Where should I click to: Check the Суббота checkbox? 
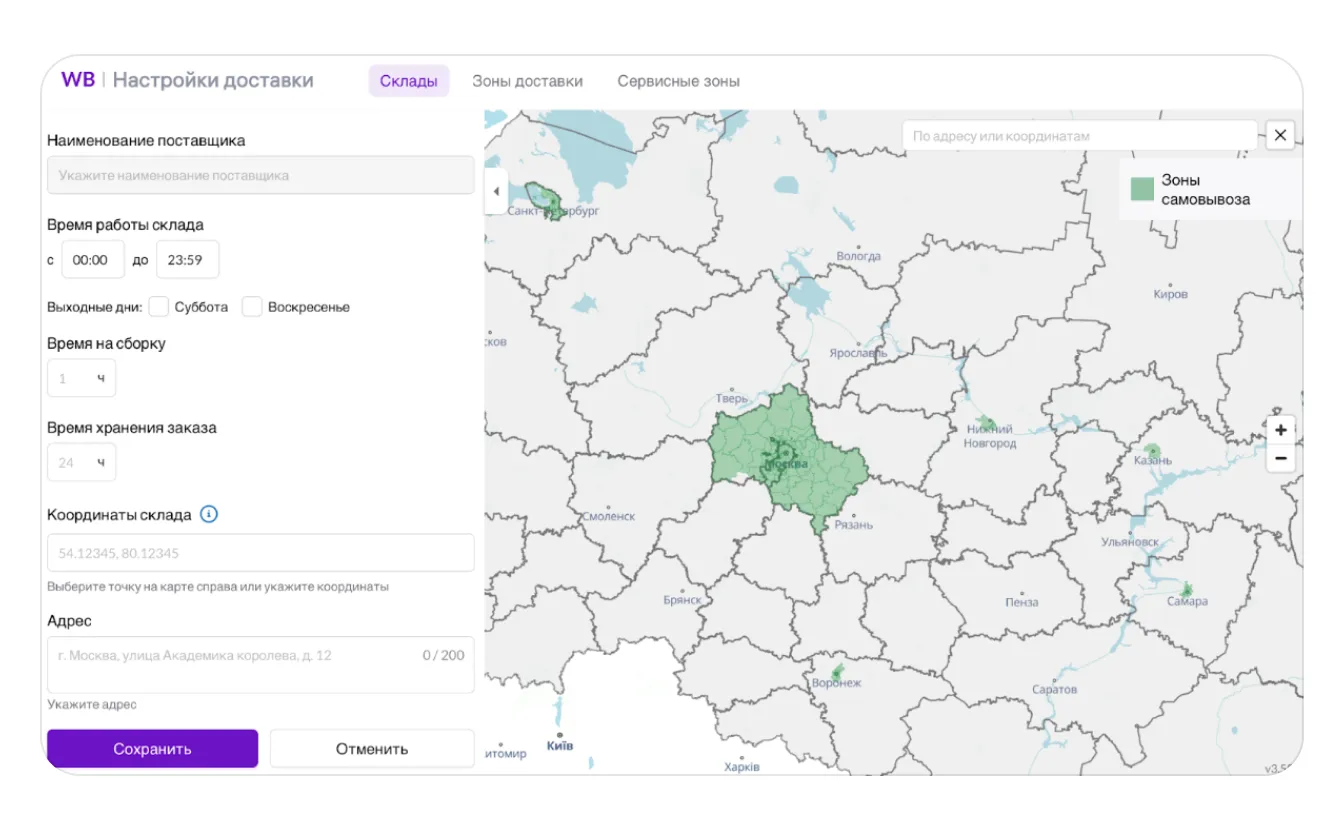(158, 307)
